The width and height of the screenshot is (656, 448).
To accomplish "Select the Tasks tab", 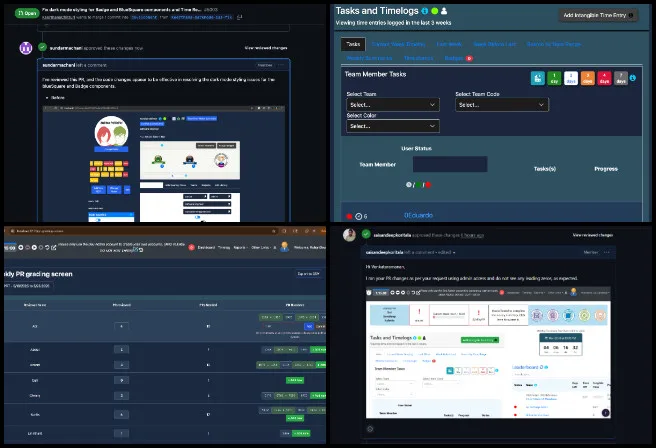I will click(353, 44).
